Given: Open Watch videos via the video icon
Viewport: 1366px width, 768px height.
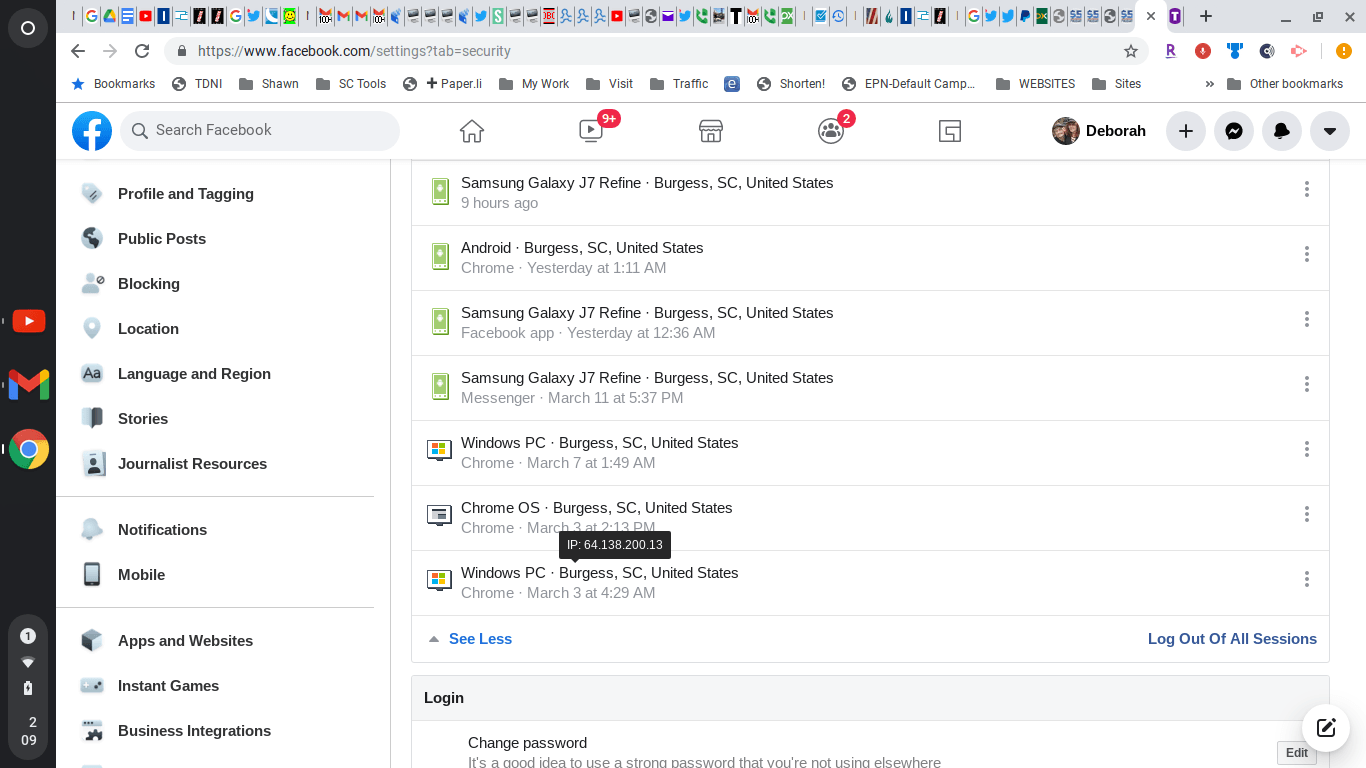Looking at the screenshot, I should click(x=591, y=131).
